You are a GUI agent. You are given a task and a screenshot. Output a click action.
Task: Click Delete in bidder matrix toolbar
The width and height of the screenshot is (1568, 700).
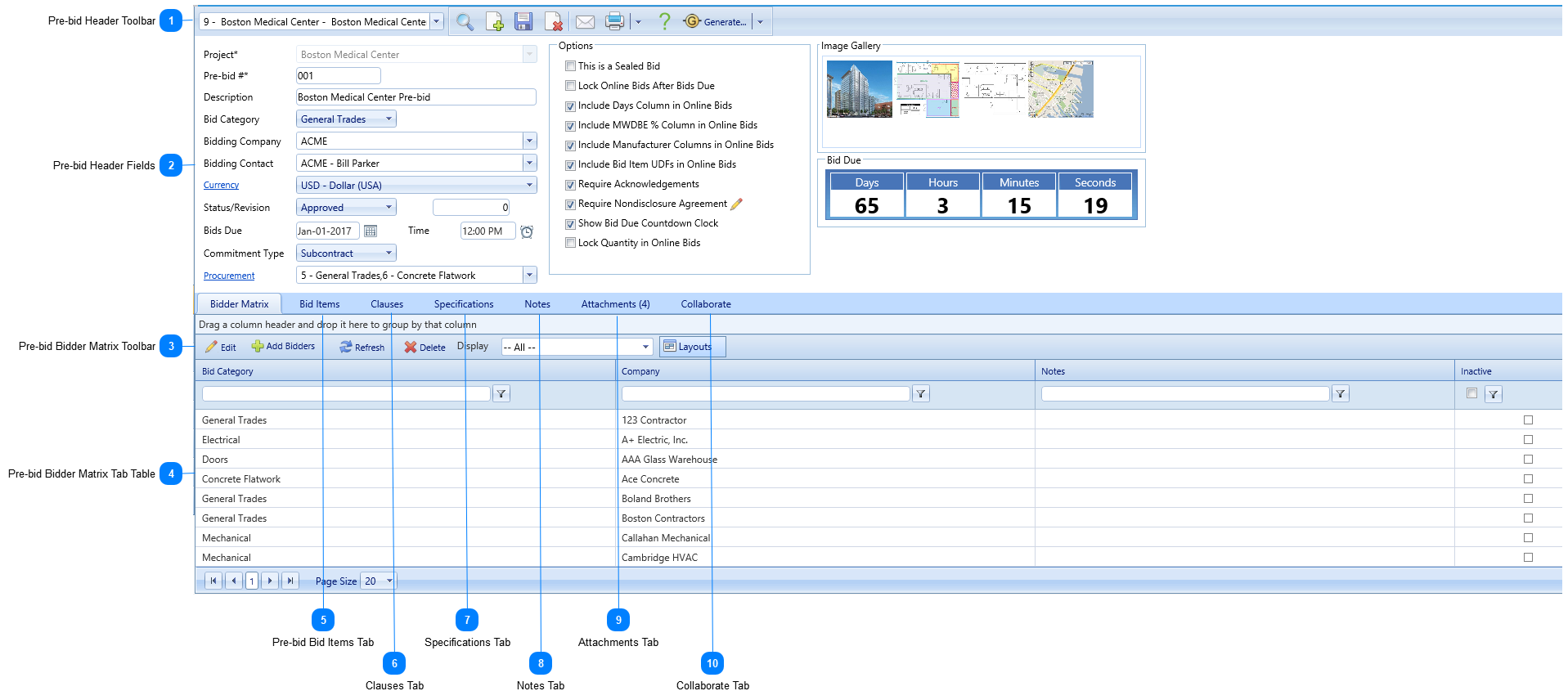[x=425, y=347]
